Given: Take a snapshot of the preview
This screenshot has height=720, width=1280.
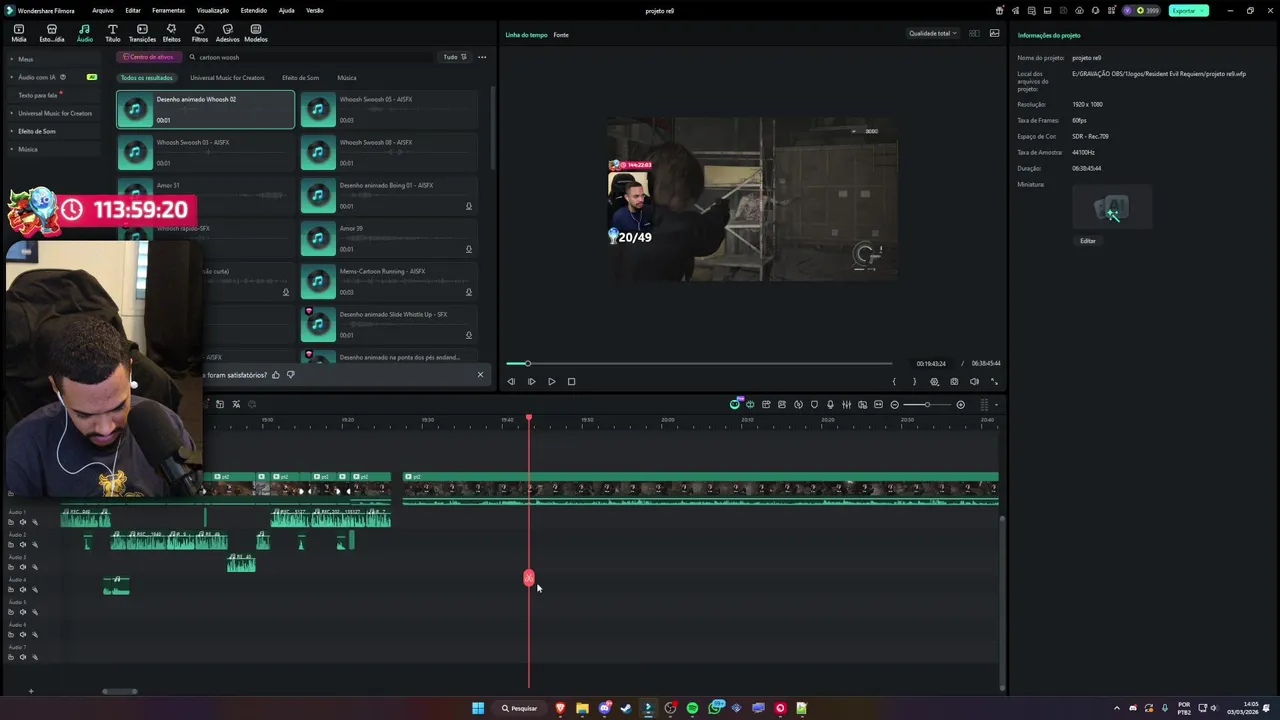Looking at the screenshot, I should pyautogui.click(x=954, y=381).
